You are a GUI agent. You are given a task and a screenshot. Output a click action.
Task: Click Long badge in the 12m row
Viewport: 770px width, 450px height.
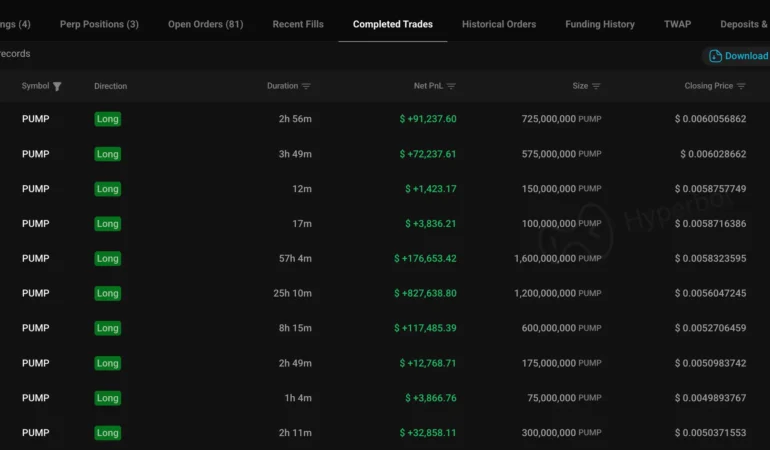[x=108, y=189]
